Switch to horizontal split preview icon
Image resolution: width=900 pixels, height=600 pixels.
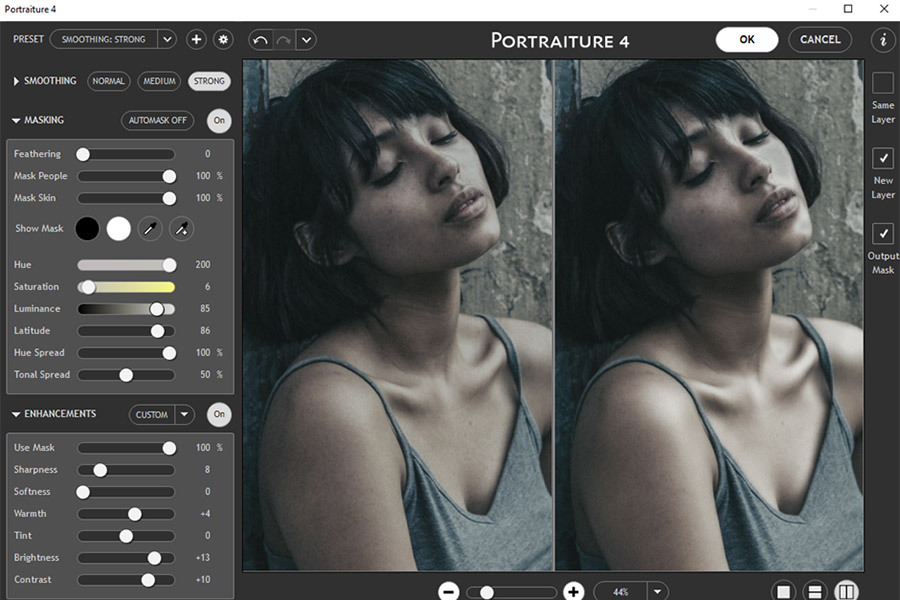click(x=814, y=591)
